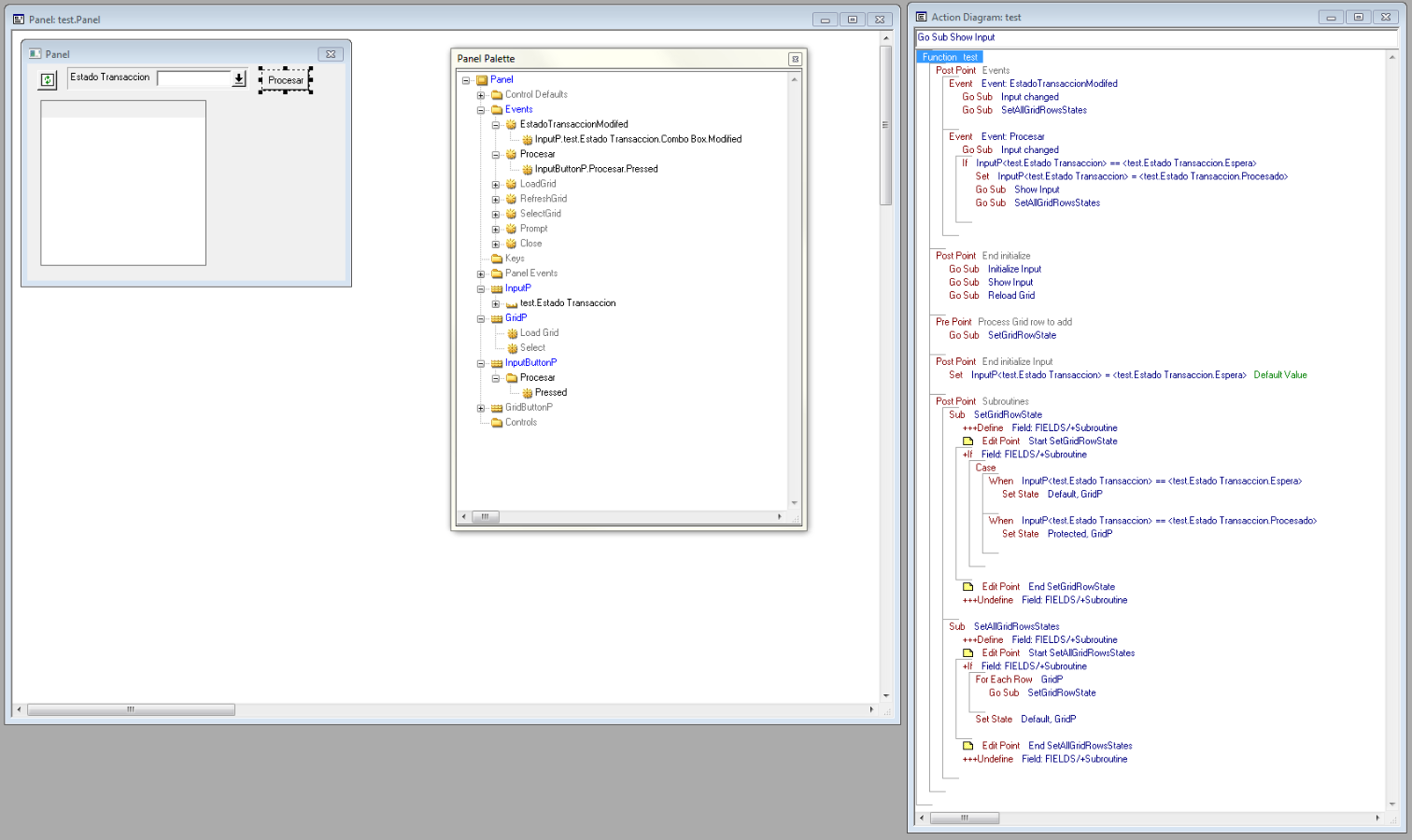Click the Panel window horizontal scrollbar thumb
This screenshot has height=840, width=1412.
click(x=131, y=710)
